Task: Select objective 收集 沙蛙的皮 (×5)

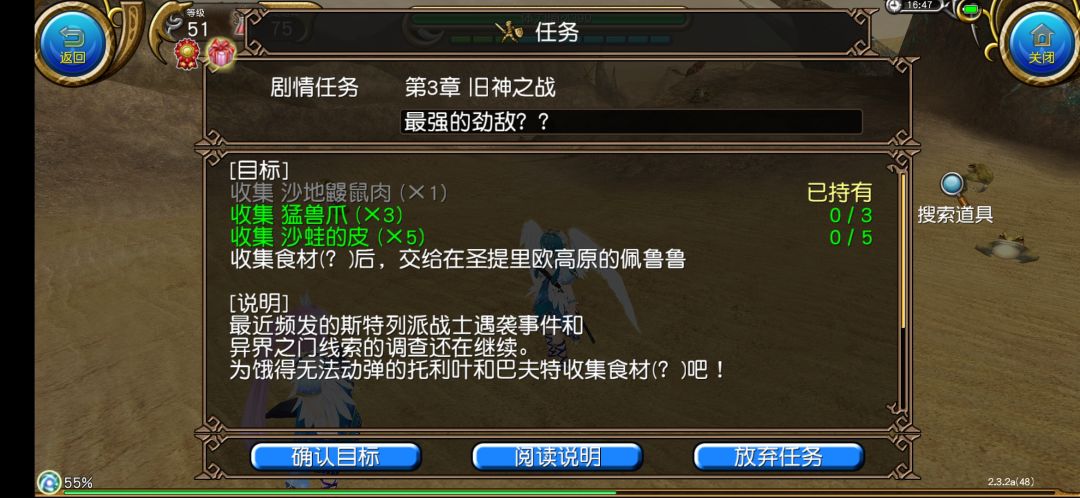Action: [x=327, y=237]
